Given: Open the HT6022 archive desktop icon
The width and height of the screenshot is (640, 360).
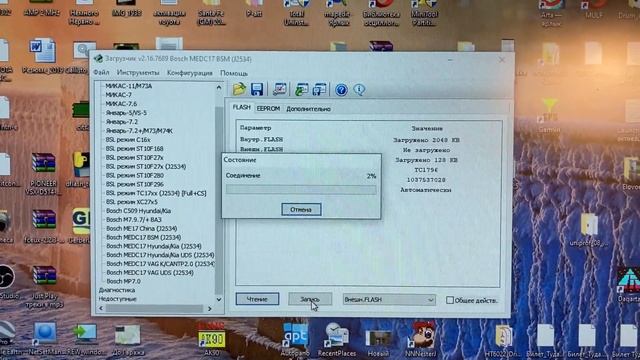Looking at the screenshot, I should pos(503,340).
